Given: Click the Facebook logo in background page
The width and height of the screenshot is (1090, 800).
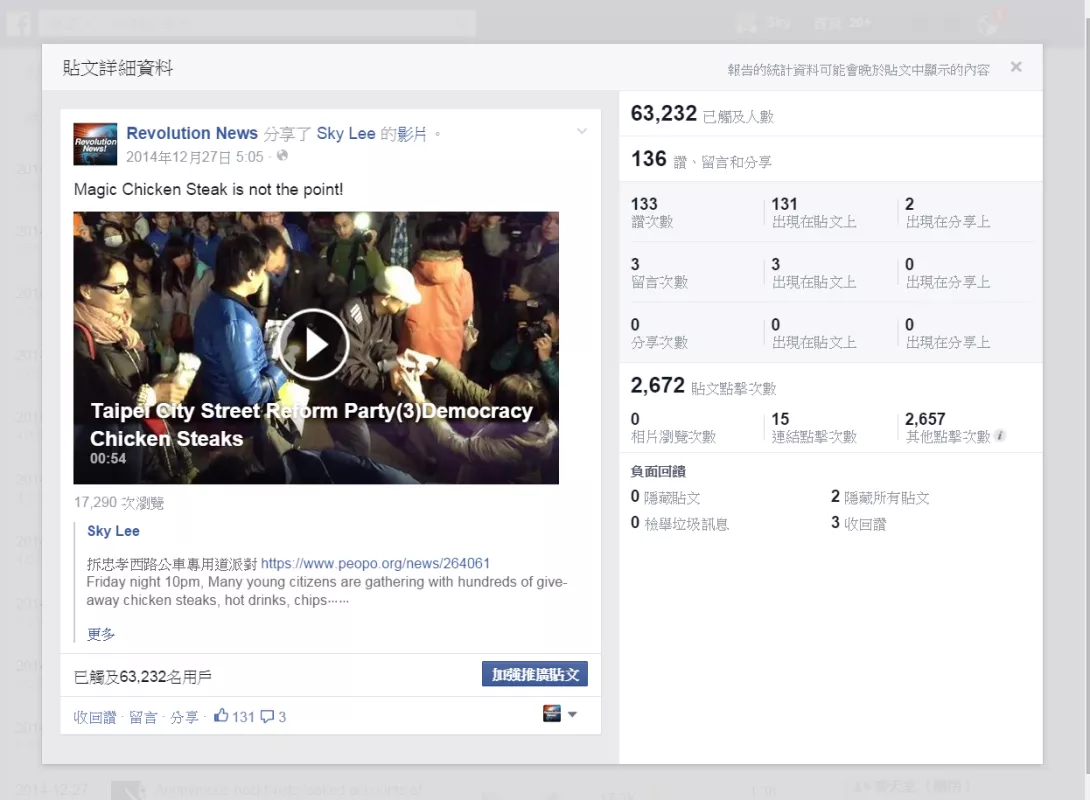Looking at the screenshot, I should [x=19, y=24].
